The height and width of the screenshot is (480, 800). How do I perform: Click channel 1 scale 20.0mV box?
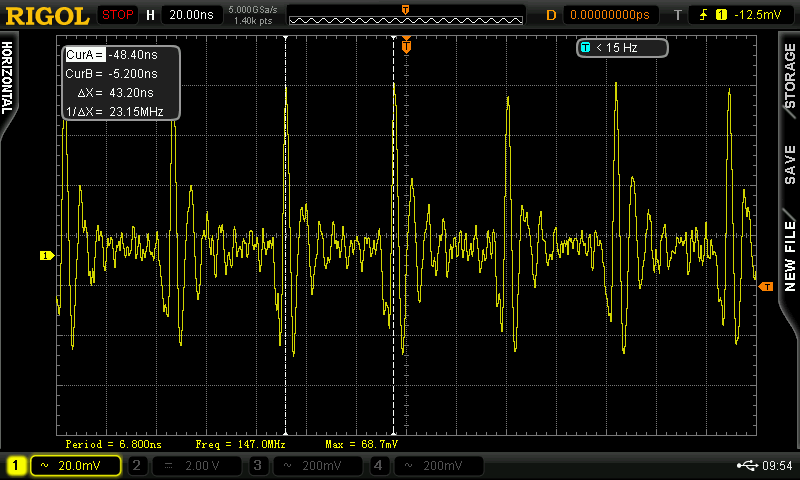76,465
